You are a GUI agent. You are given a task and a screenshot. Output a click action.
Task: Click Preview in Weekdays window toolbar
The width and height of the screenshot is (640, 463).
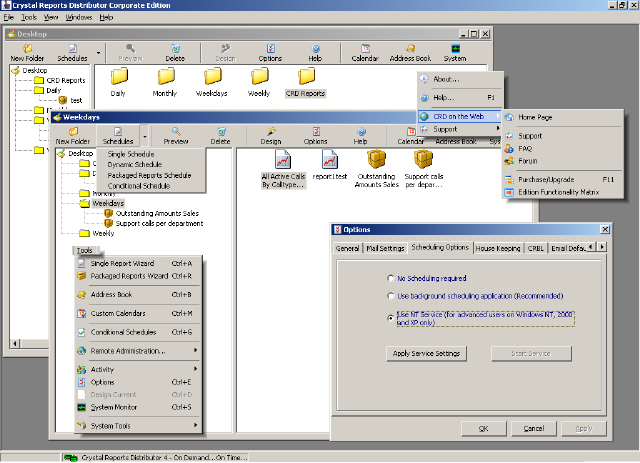[x=176, y=136]
